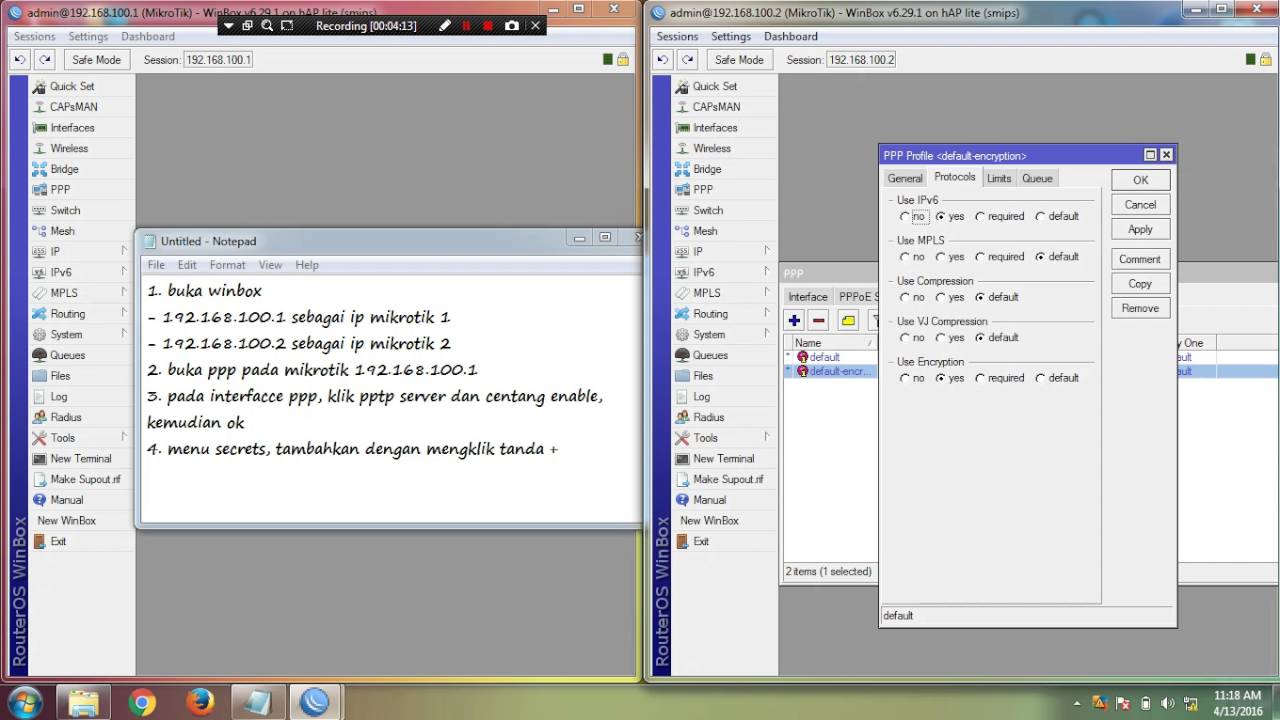Open Log in right WinBox window
Screen dimensions: 1280x720
702,397
